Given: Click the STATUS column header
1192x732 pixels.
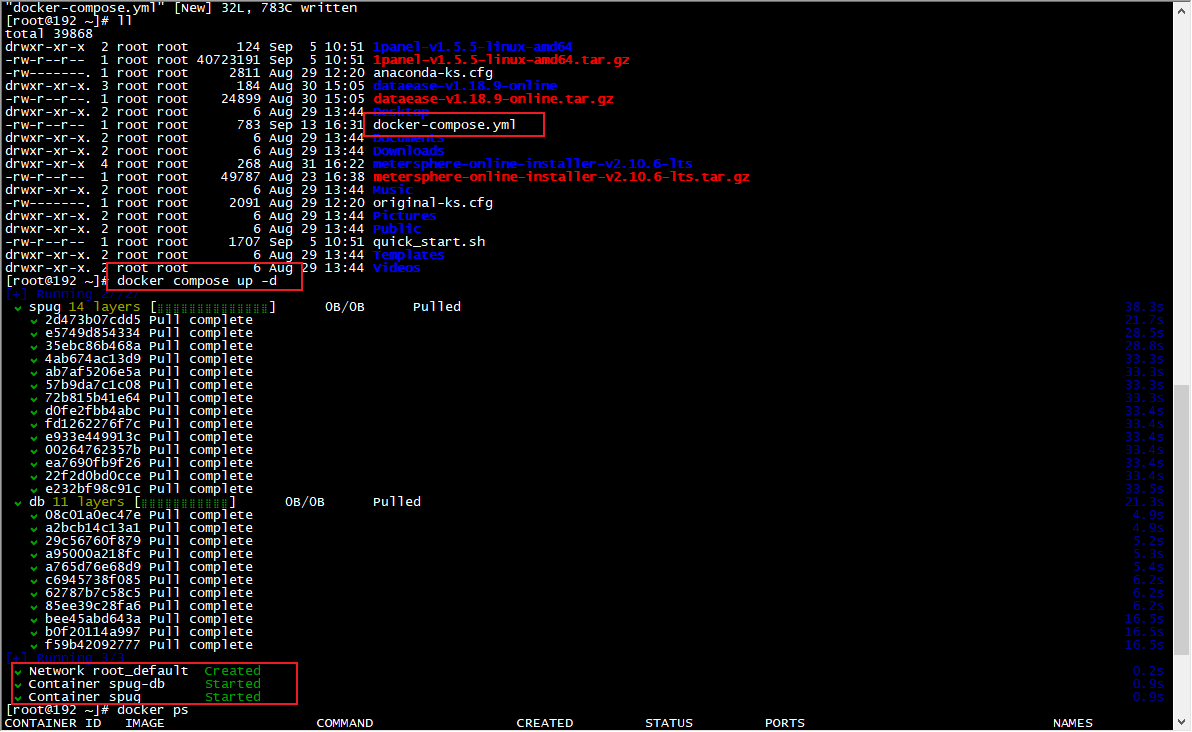Looking at the screenshot, I should coord(669,723).
